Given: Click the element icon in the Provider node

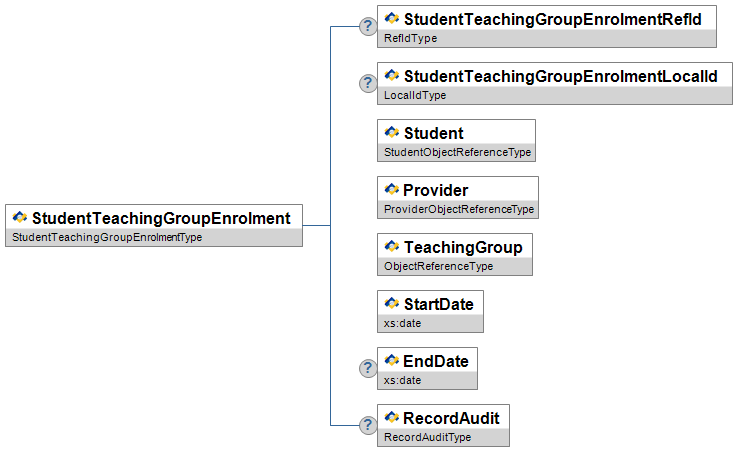Looking at the screenshot, I should click(392, 190).
